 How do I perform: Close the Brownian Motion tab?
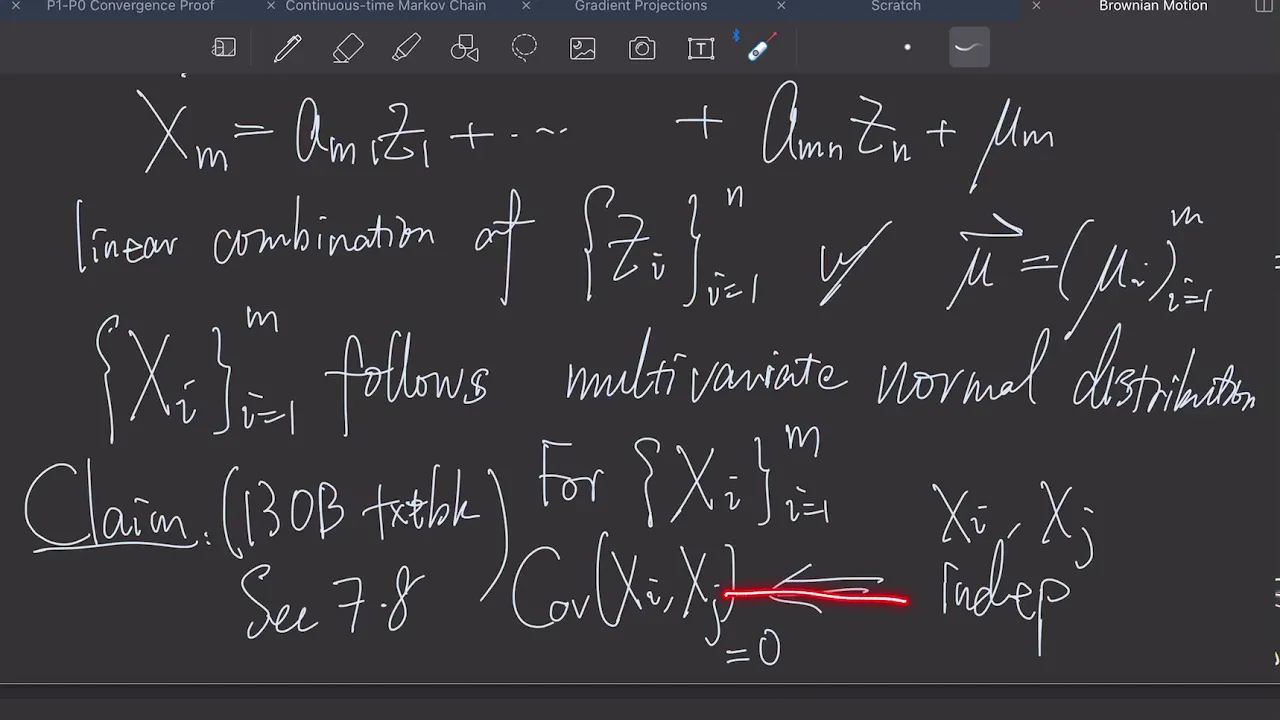click(1036, 6)
